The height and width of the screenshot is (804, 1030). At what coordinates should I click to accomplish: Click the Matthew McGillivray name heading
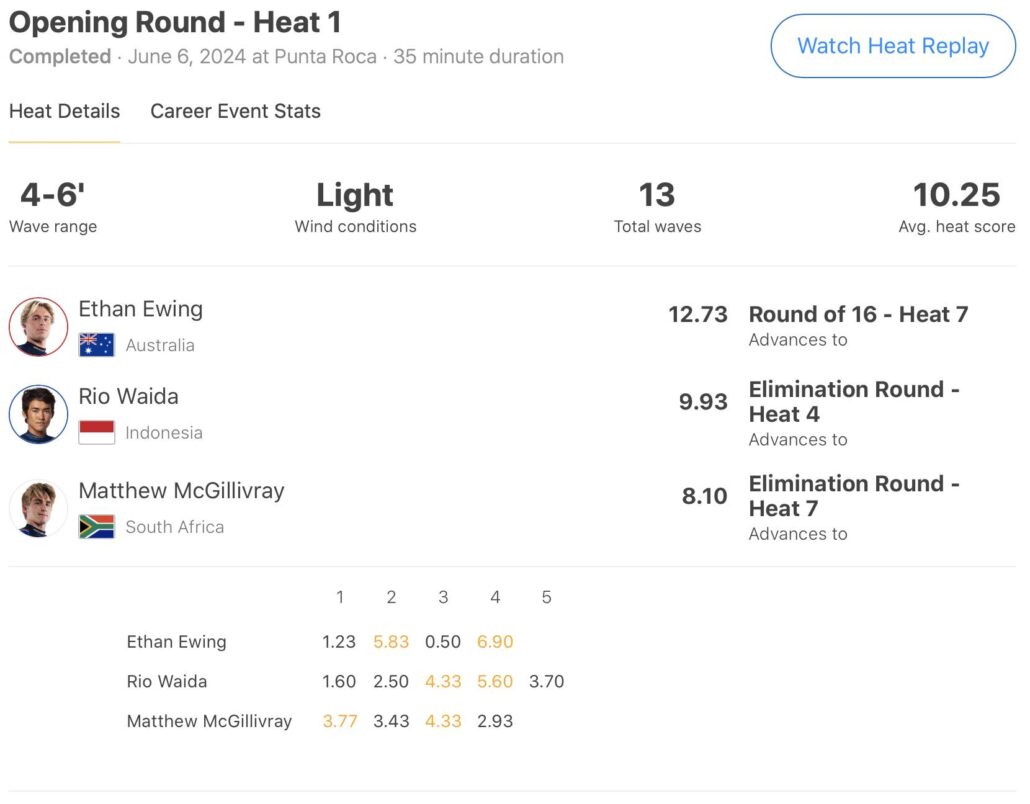point(181,490)
